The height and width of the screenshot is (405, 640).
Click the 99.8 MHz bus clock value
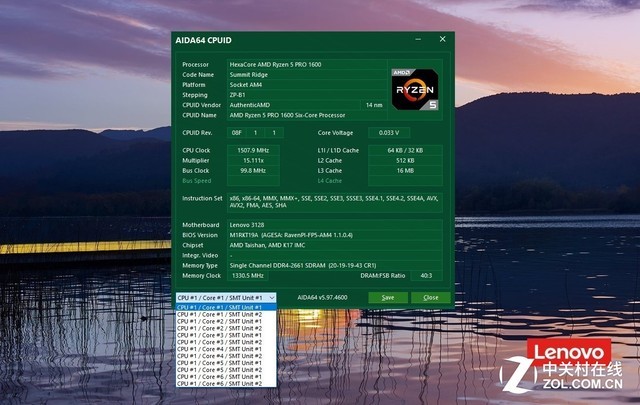(253, 171)
